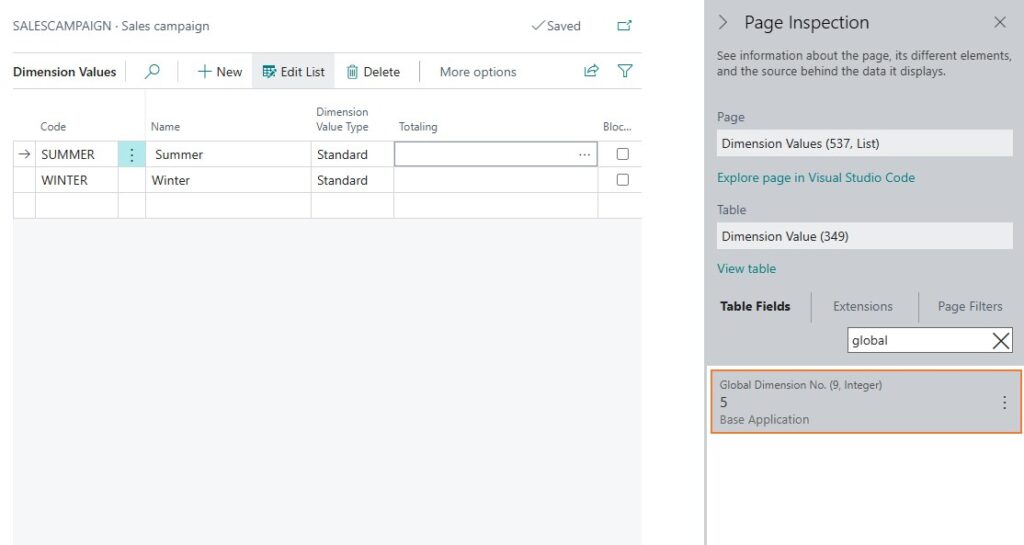Viewport: 1024px width, 545px height.
Task: Open the More options menu
Action: coord(478,71)
